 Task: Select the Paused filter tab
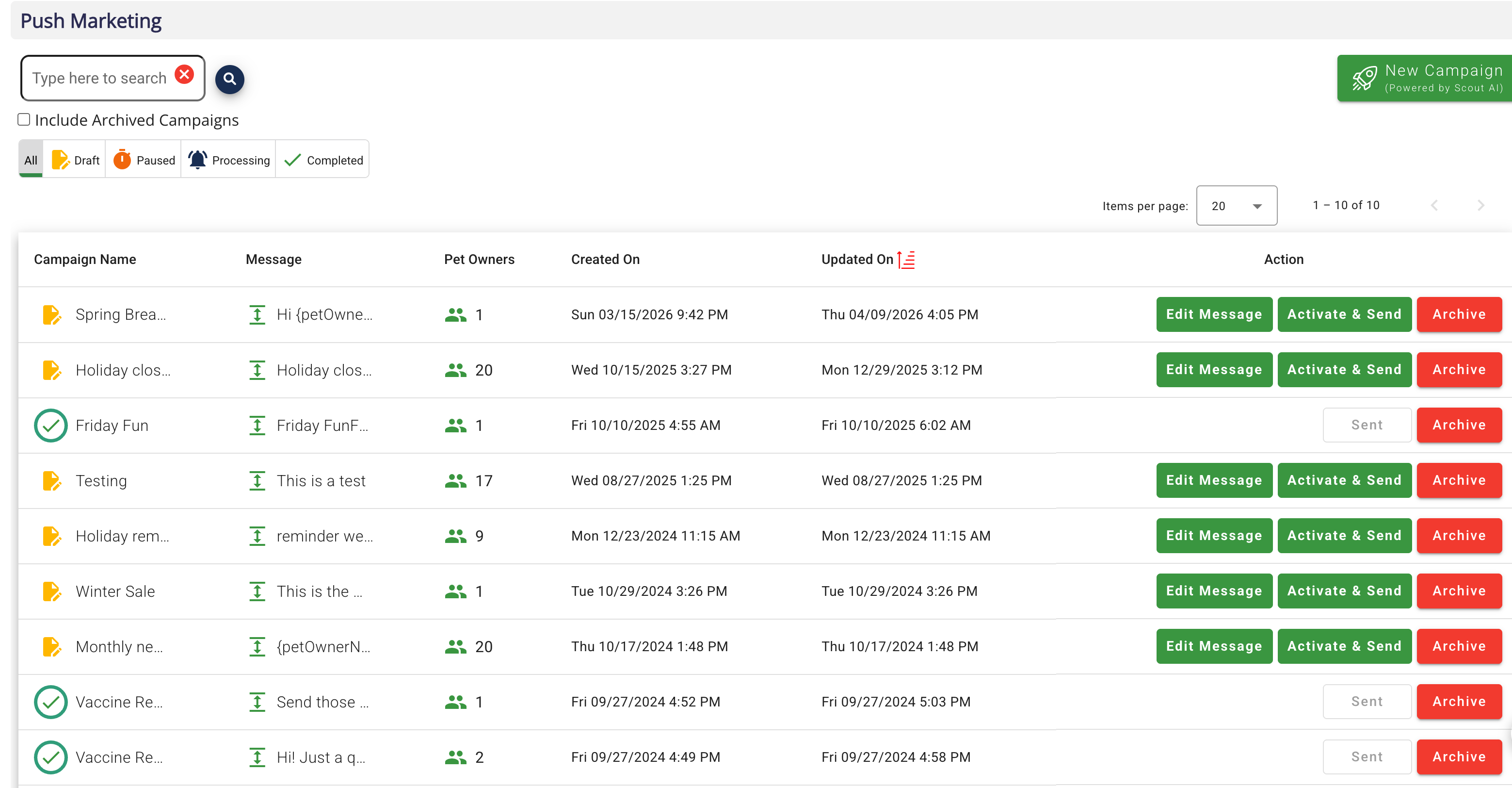(144, 160)
